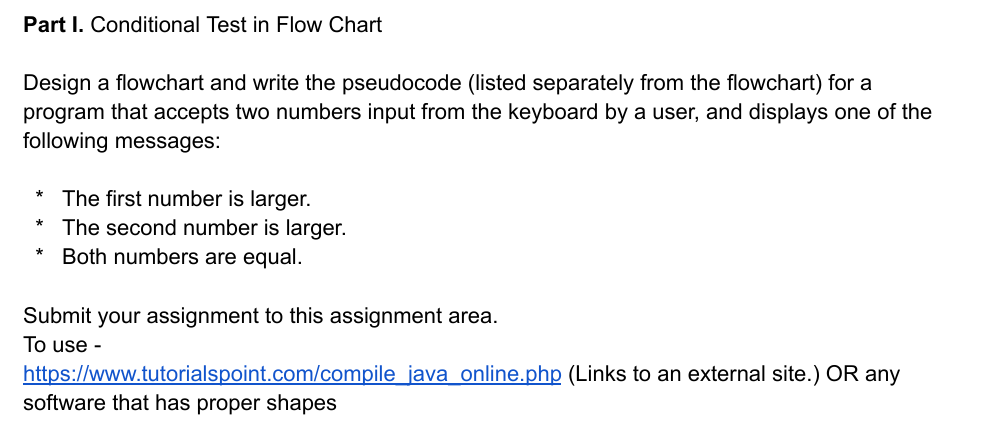Click the "(Links to an external site.)" text

694,374
